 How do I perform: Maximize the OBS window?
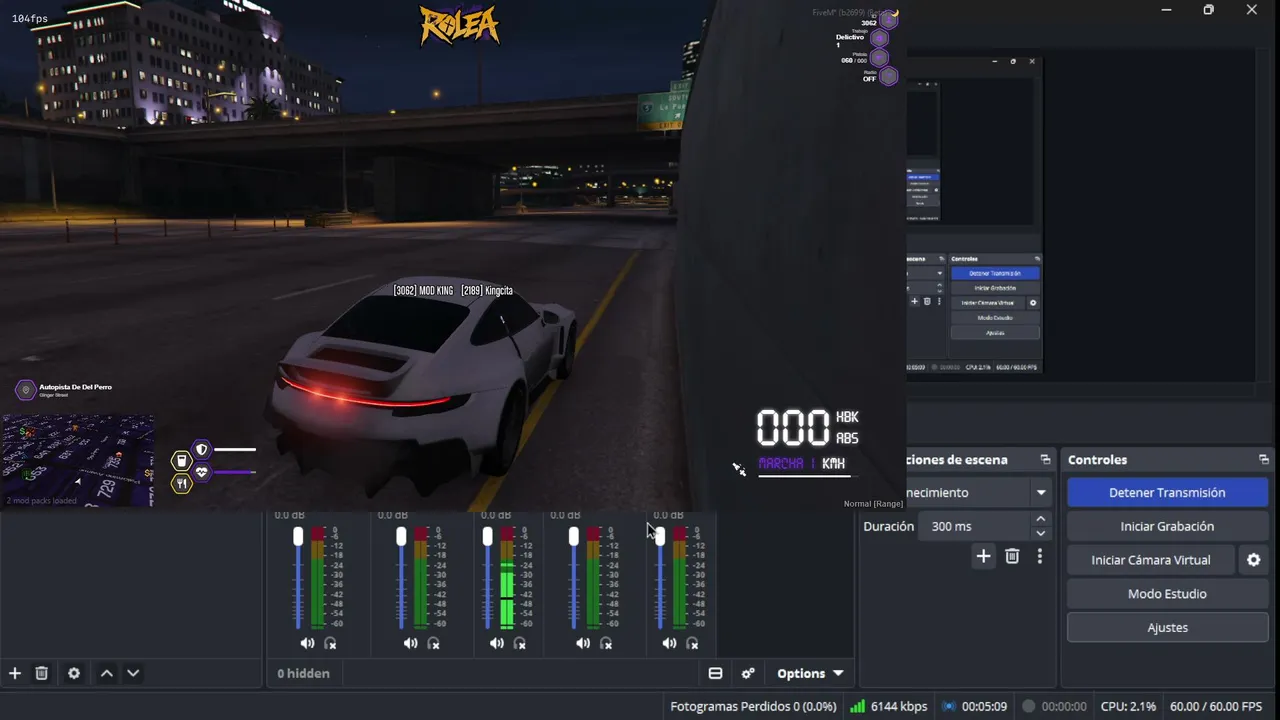[1208, 10]
